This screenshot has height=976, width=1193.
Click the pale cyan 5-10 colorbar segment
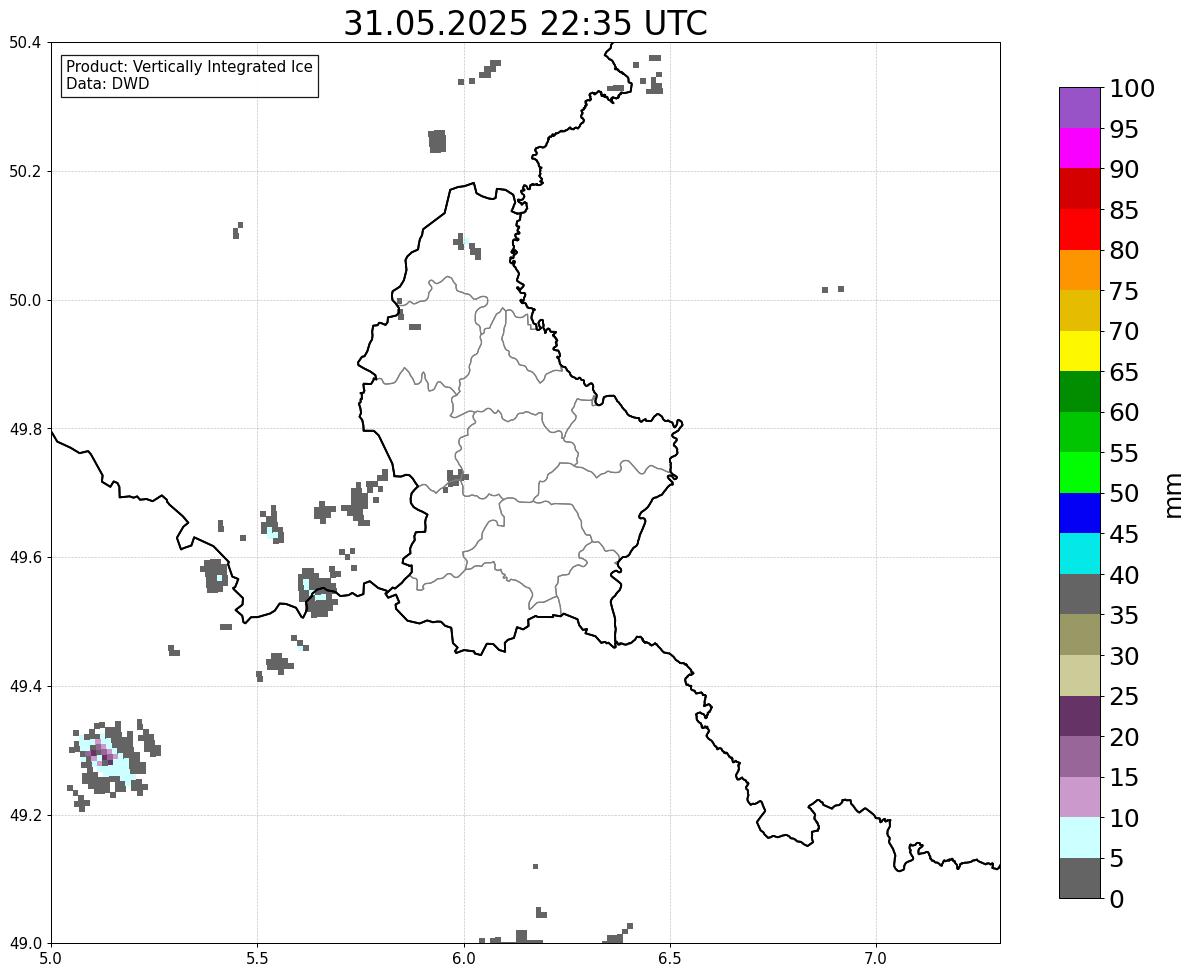click(x=1080, y=838)
